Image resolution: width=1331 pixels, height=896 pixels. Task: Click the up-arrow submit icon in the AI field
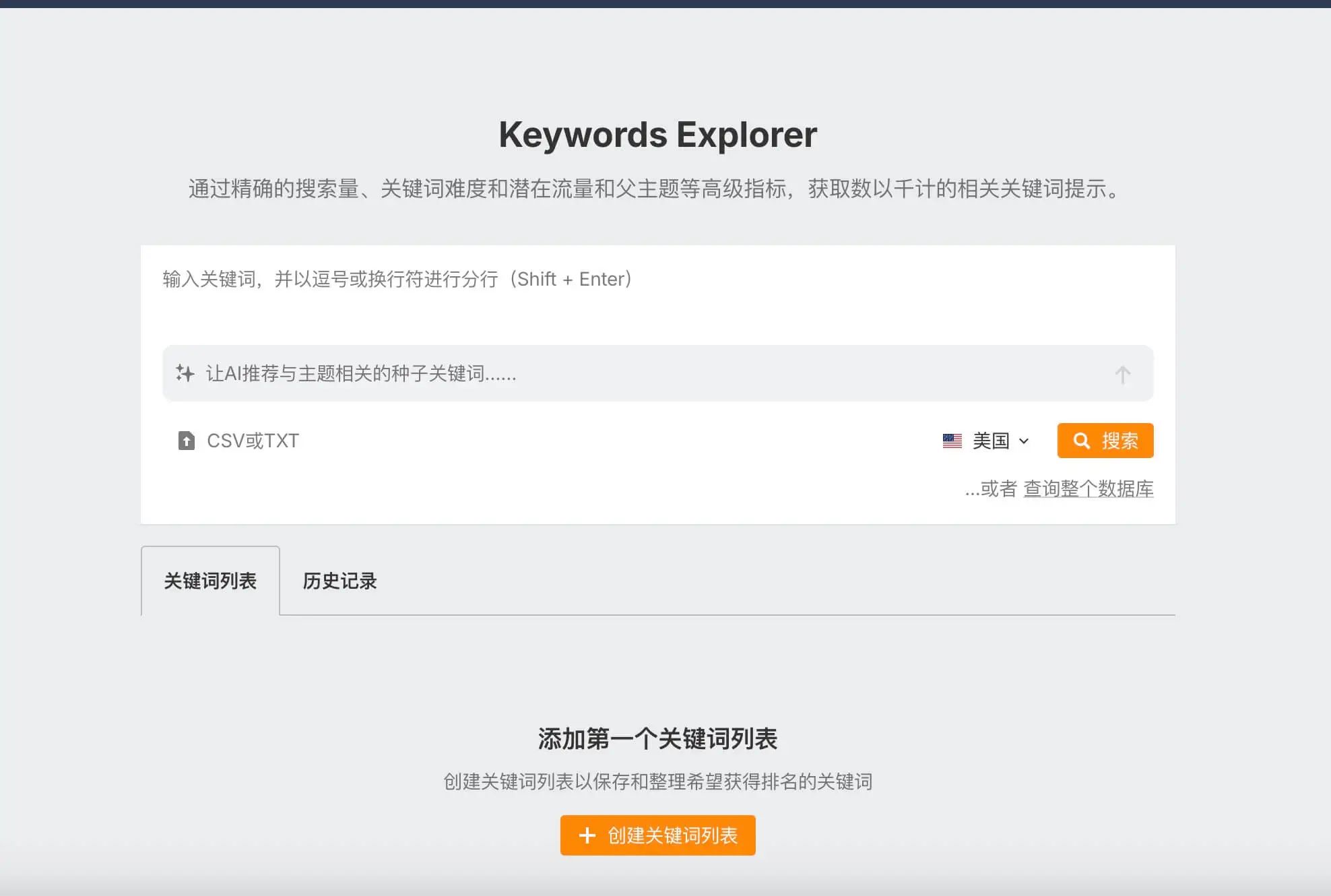click(x=1123, y=375)
